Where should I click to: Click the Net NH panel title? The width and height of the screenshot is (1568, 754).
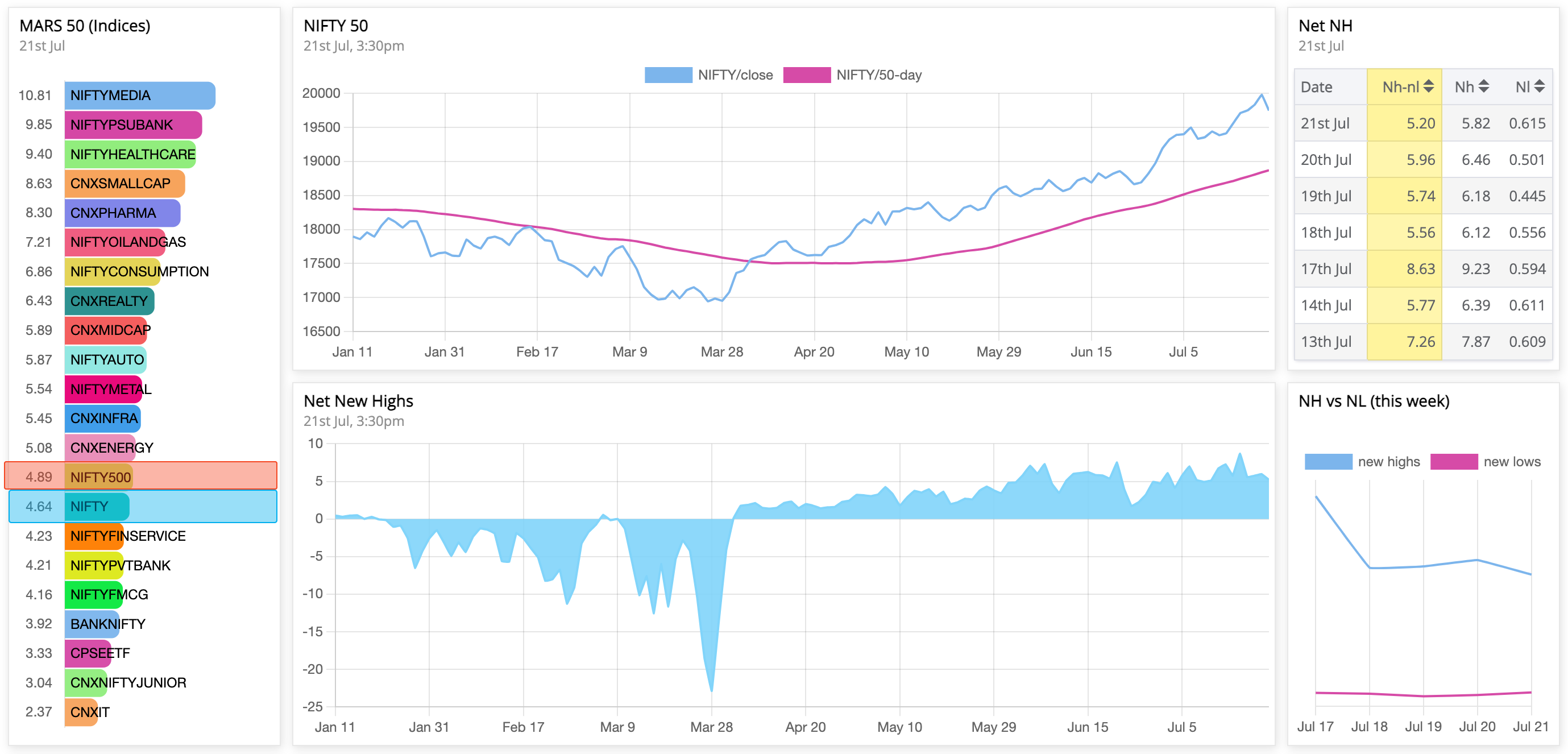(x=1325, y=26)
